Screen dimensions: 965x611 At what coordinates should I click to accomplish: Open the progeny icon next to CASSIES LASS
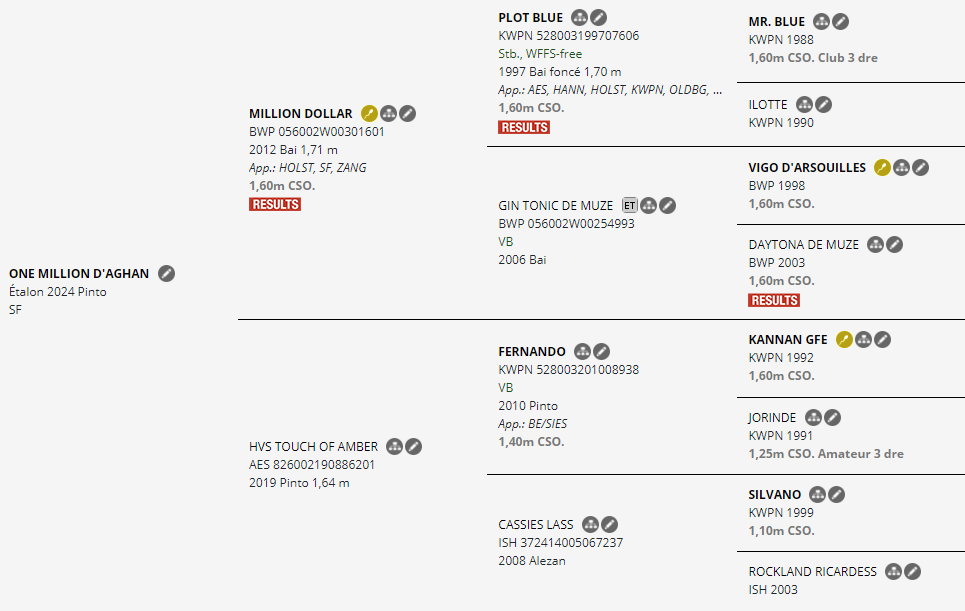pyautogui.click(x=590, y=524)
